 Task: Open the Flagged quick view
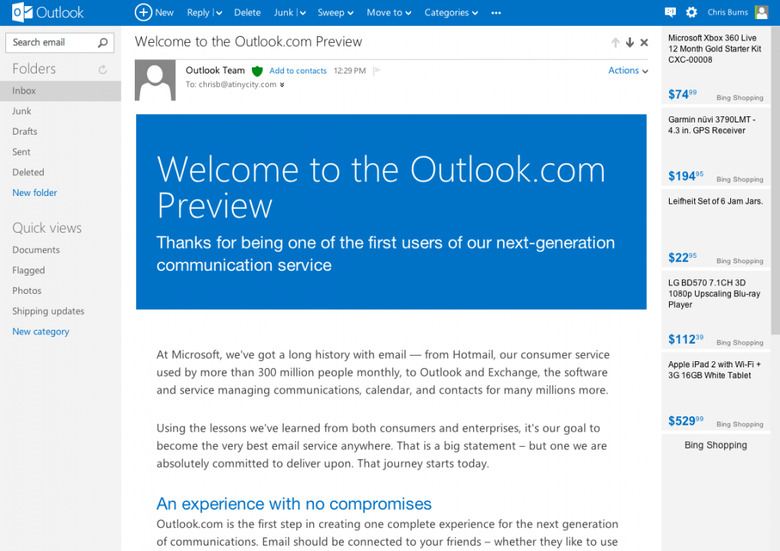pos(28,270)
